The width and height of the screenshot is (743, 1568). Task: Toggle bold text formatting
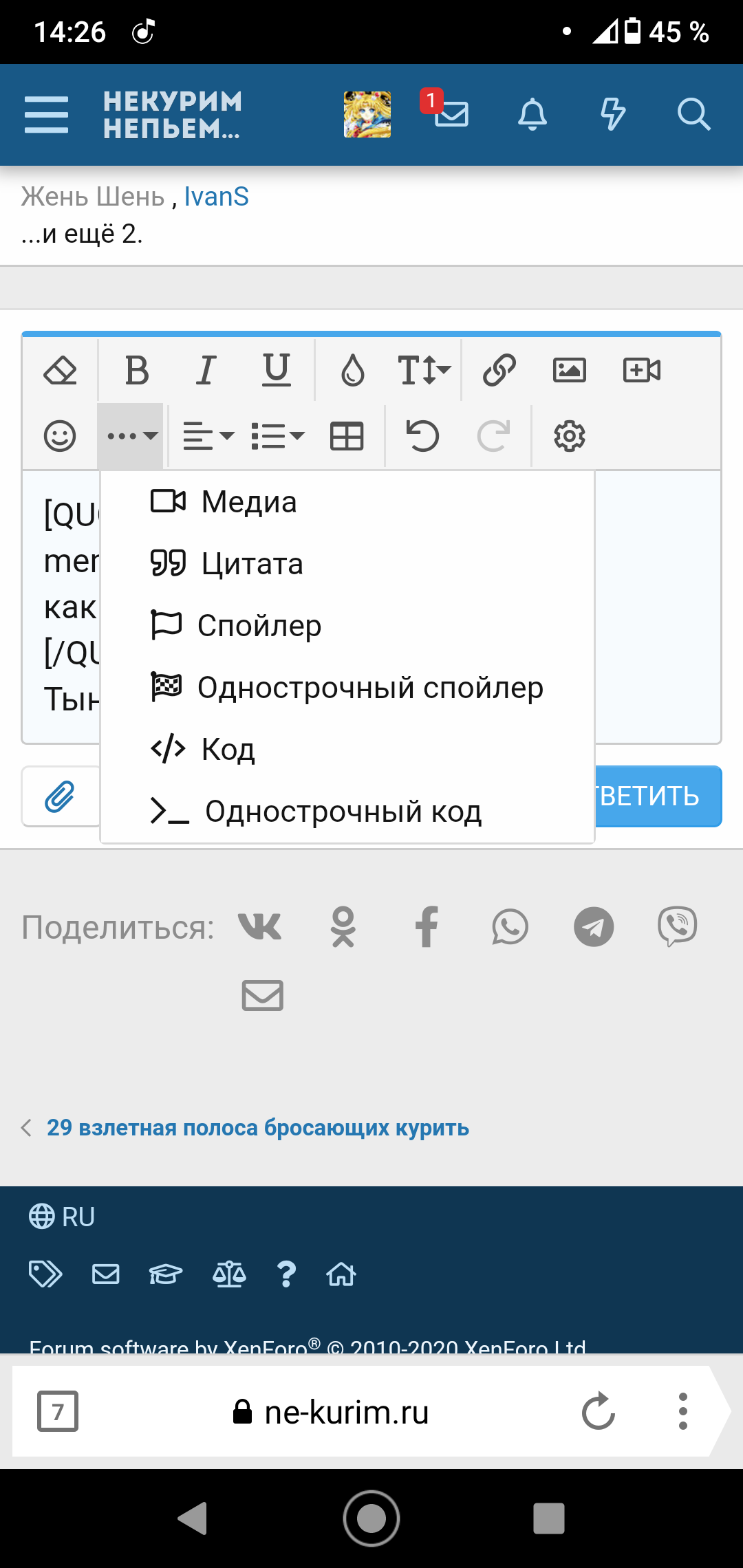tap(137, 371)
